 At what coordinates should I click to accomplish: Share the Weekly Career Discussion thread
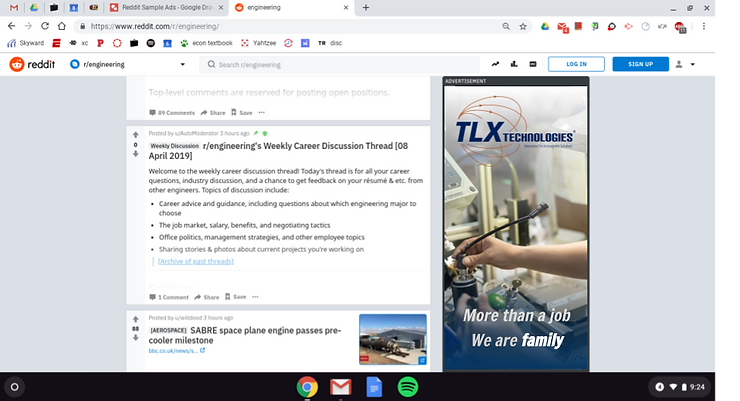(x=207, y=297)
